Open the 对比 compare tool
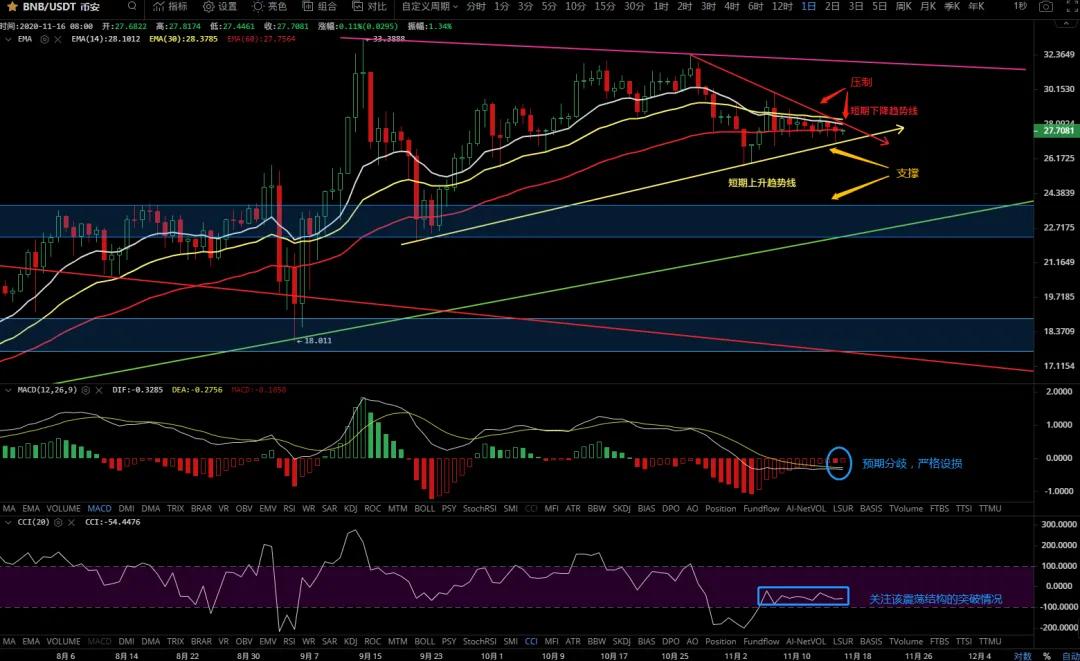Image resolution: width=1080 pixels, height=661 pixels. click(368, 6)
